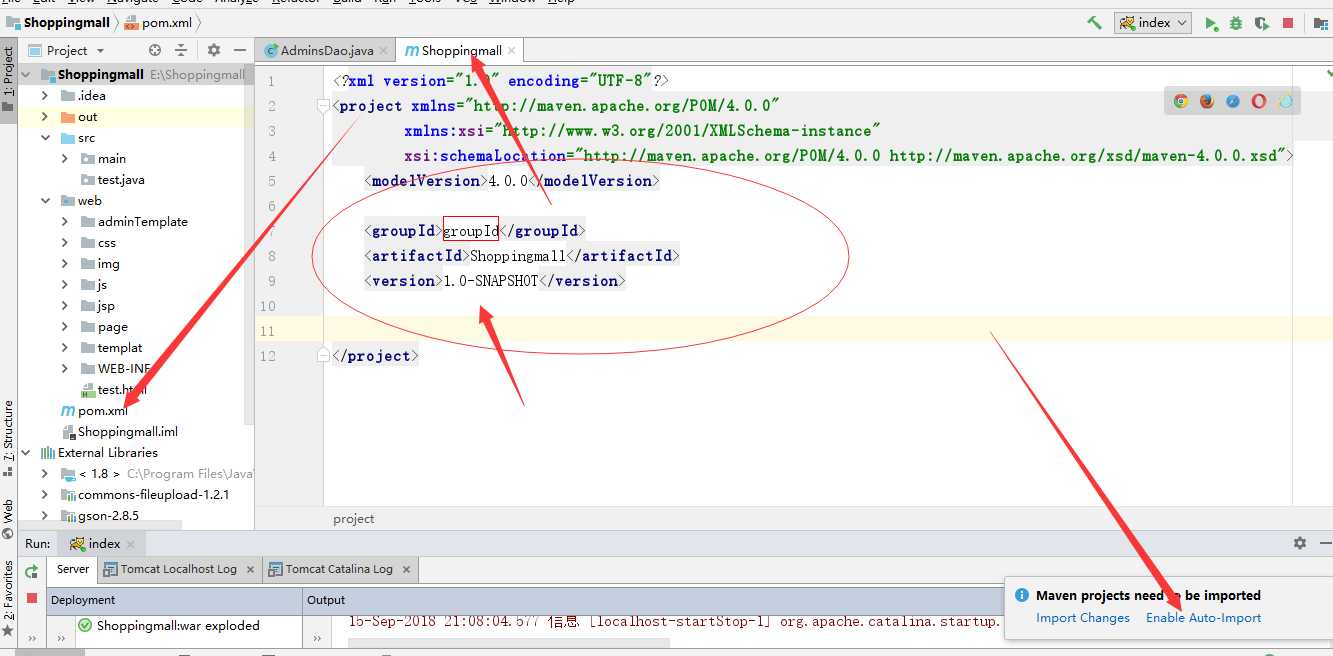Open pom.xml preview in Firefox browser icon
Image resolution: width=1333 pixels, height=656 pixels.
[1207, 101]
